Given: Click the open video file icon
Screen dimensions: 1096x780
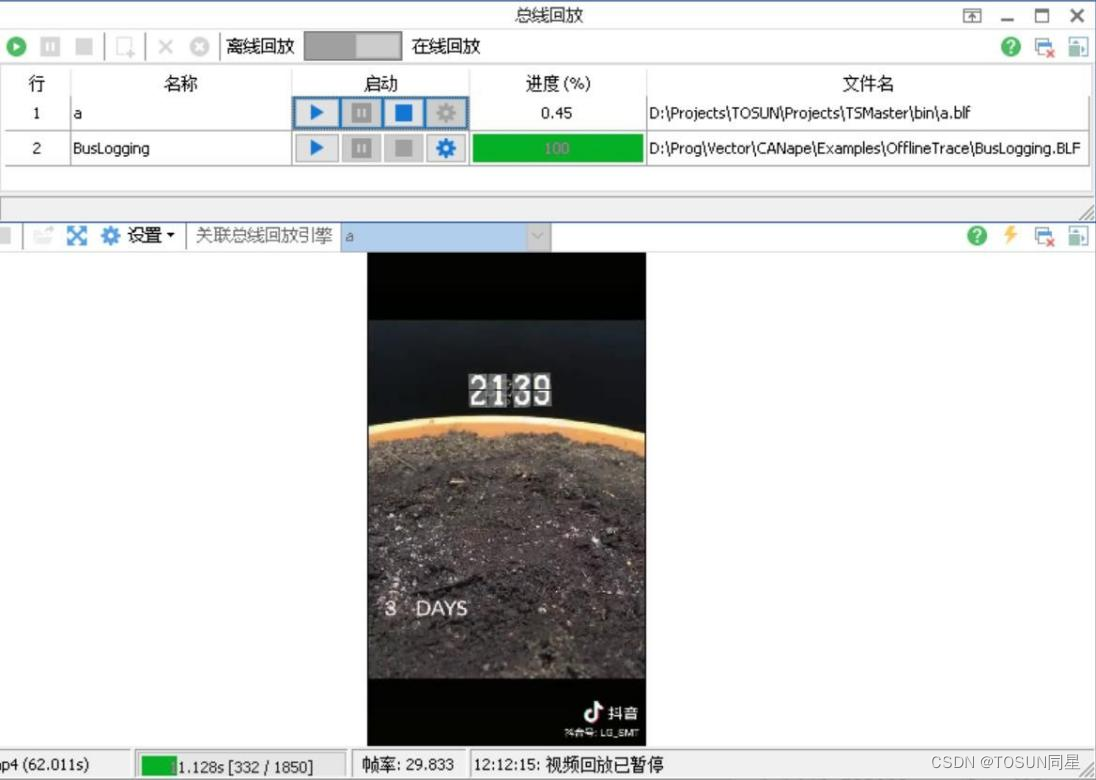Looking at the screenshot, I should tap(43, 236).
